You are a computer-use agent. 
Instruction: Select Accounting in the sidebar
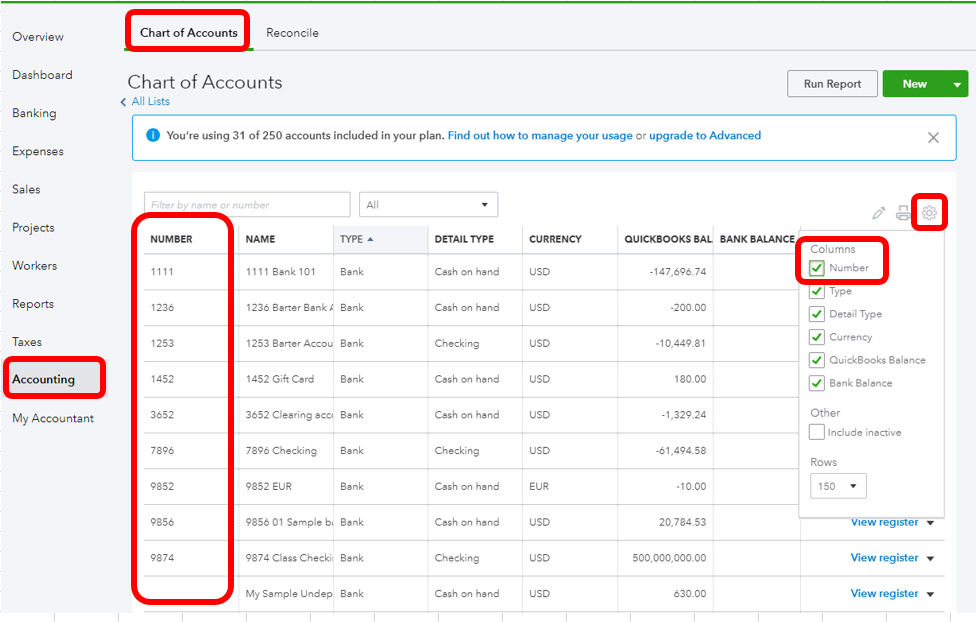pos(44,379)
